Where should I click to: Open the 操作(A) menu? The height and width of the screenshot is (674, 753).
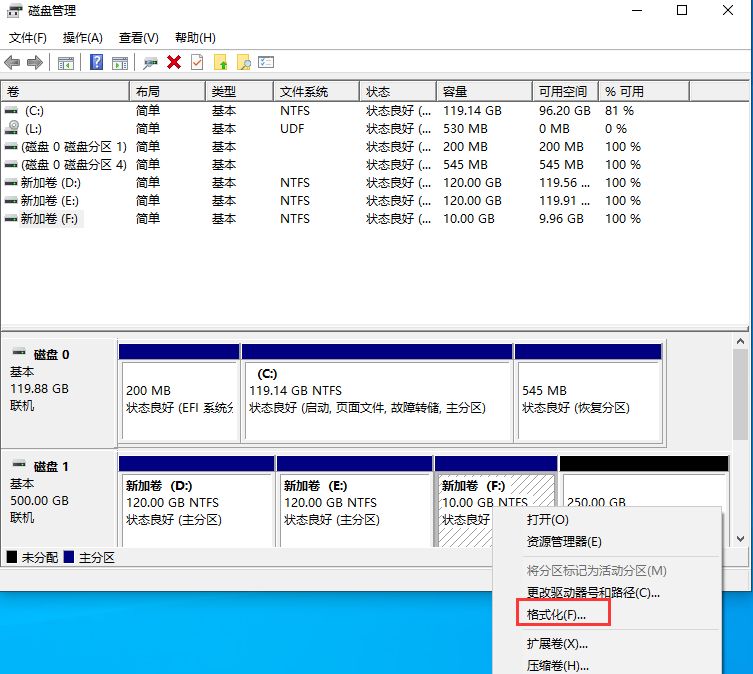coord(82,38)
